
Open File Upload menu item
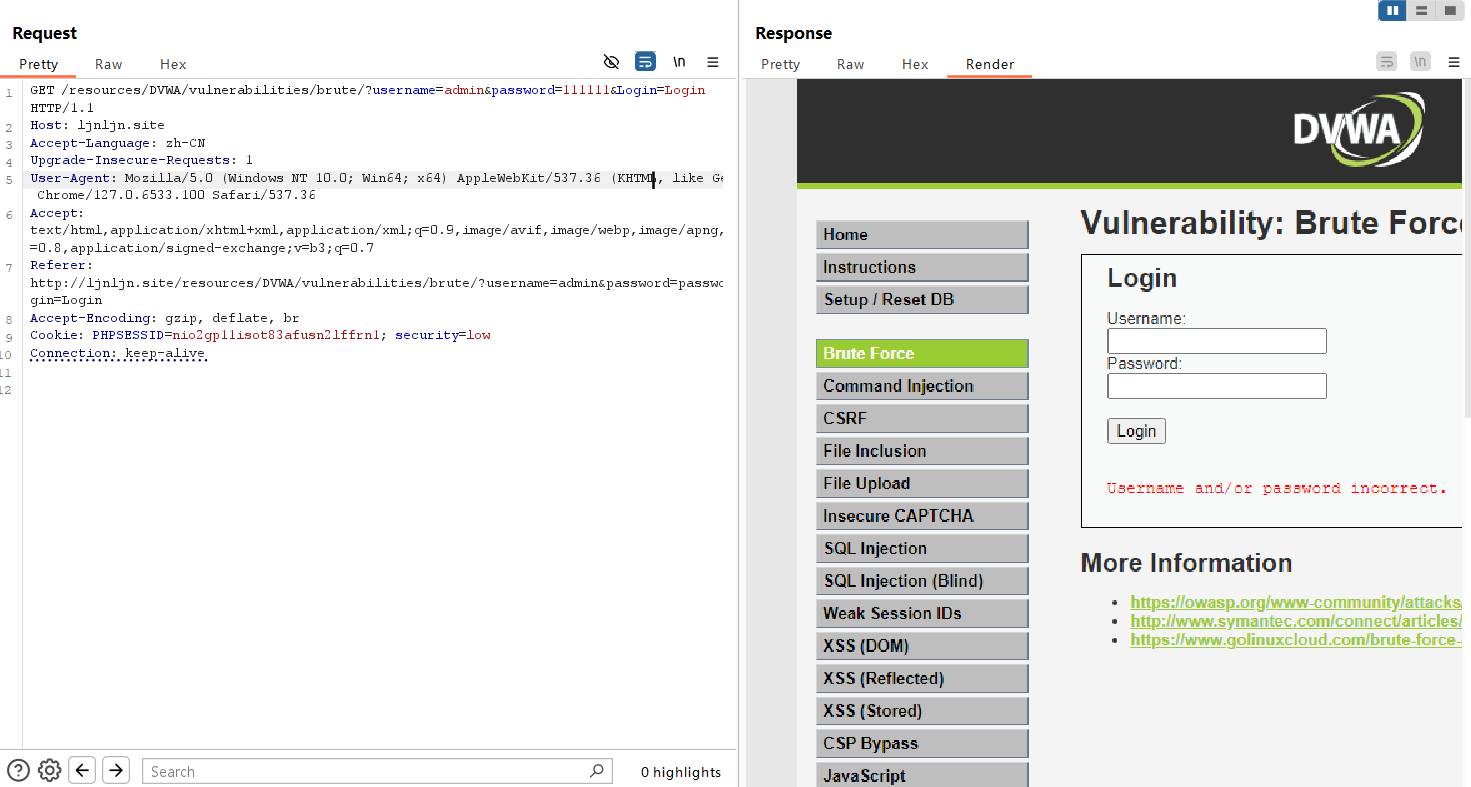922,483
